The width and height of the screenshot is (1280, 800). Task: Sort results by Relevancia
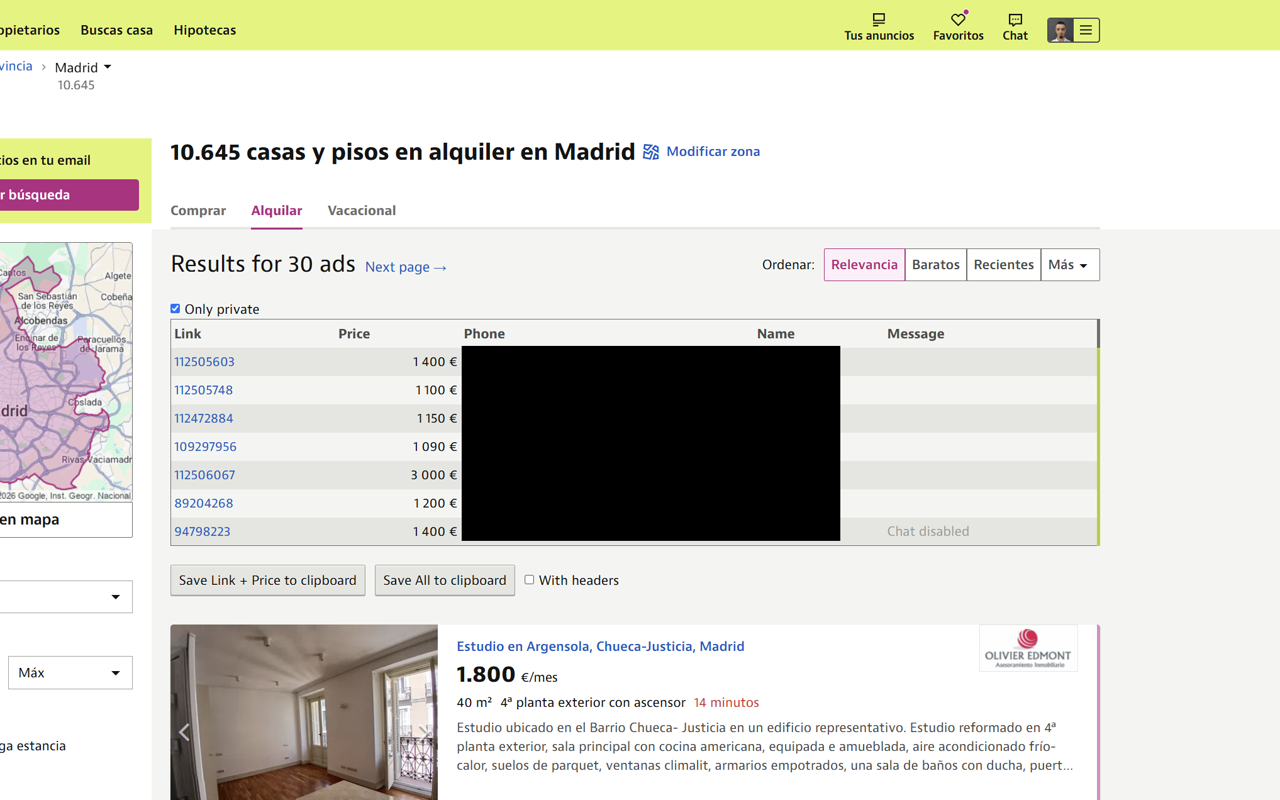pos(864,265)
